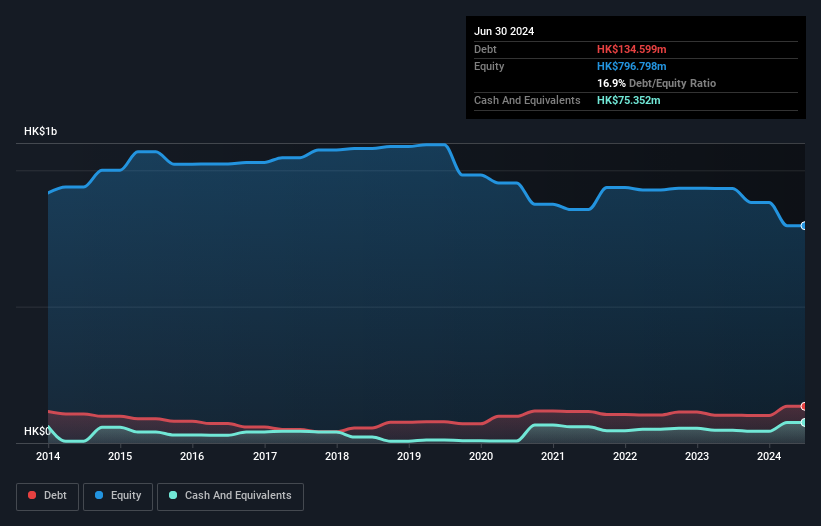Click the HK$134.599m debt value
This screenshot has height=526, width=821.
tap(631, 49)
